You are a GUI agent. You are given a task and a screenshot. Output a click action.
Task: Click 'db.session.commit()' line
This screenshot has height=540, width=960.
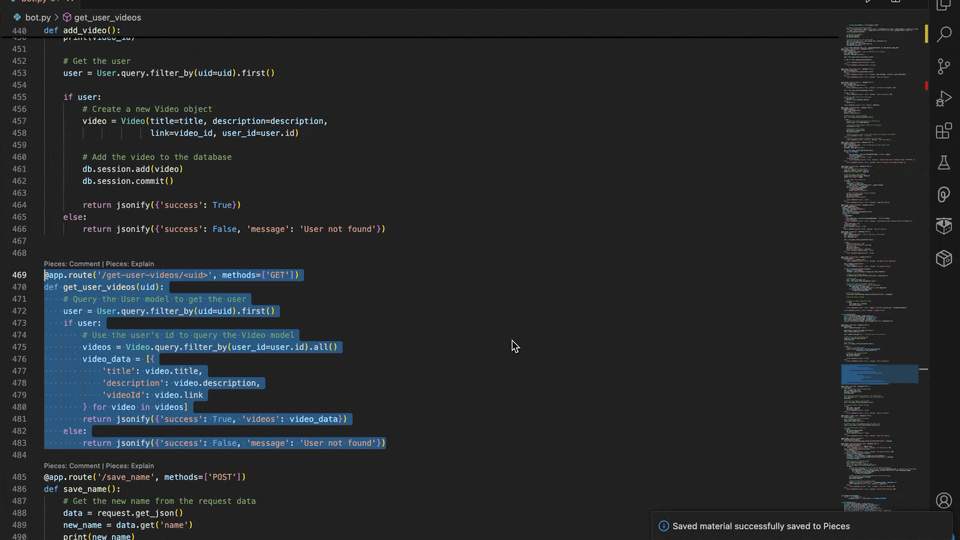click(x=128, y=181)
